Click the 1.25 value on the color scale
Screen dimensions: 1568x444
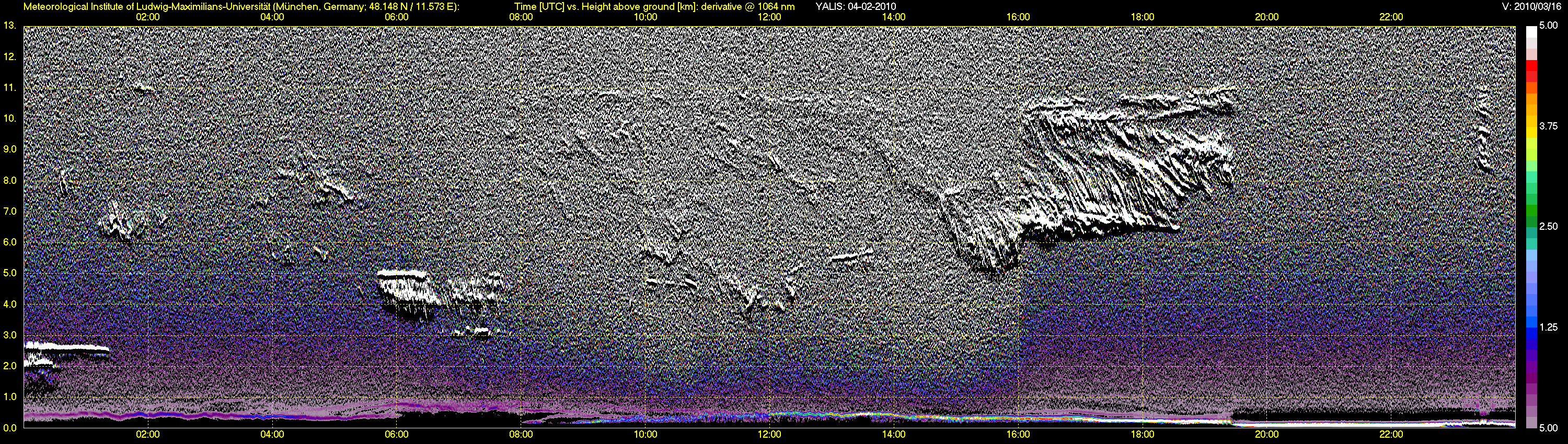tap(1549, 327)
